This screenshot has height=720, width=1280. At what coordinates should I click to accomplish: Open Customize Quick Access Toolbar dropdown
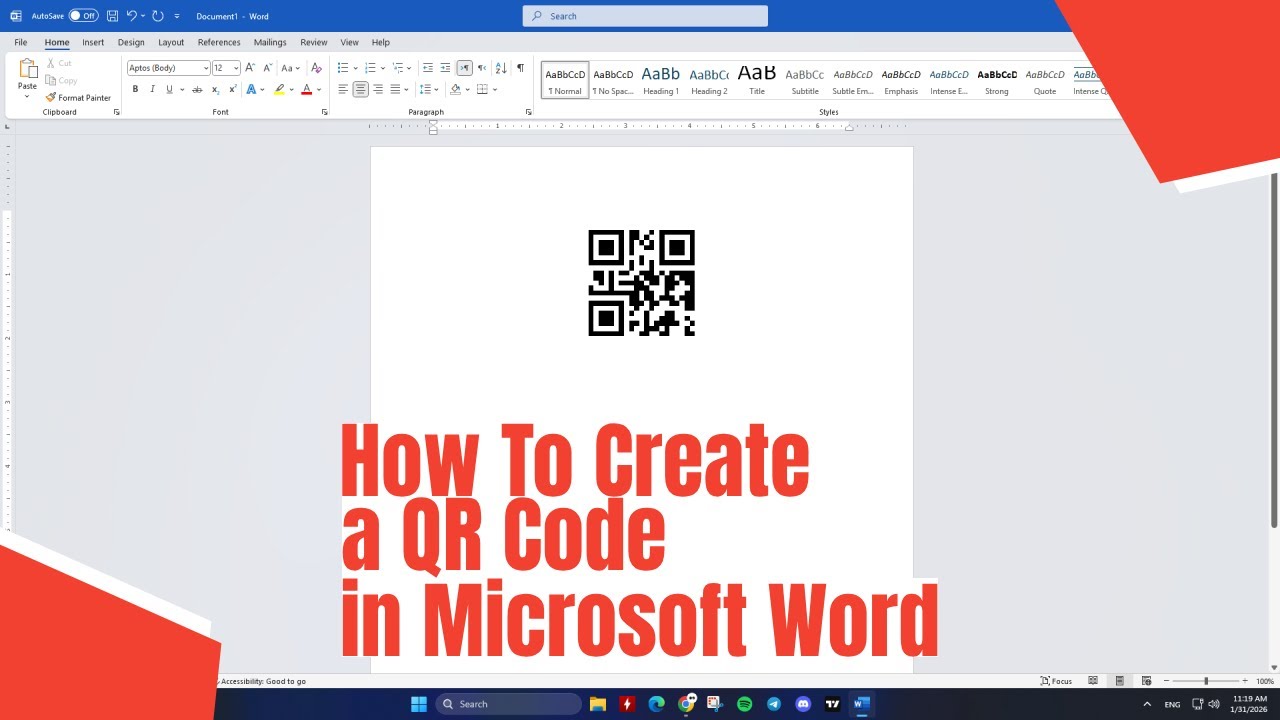coord(177,16)
